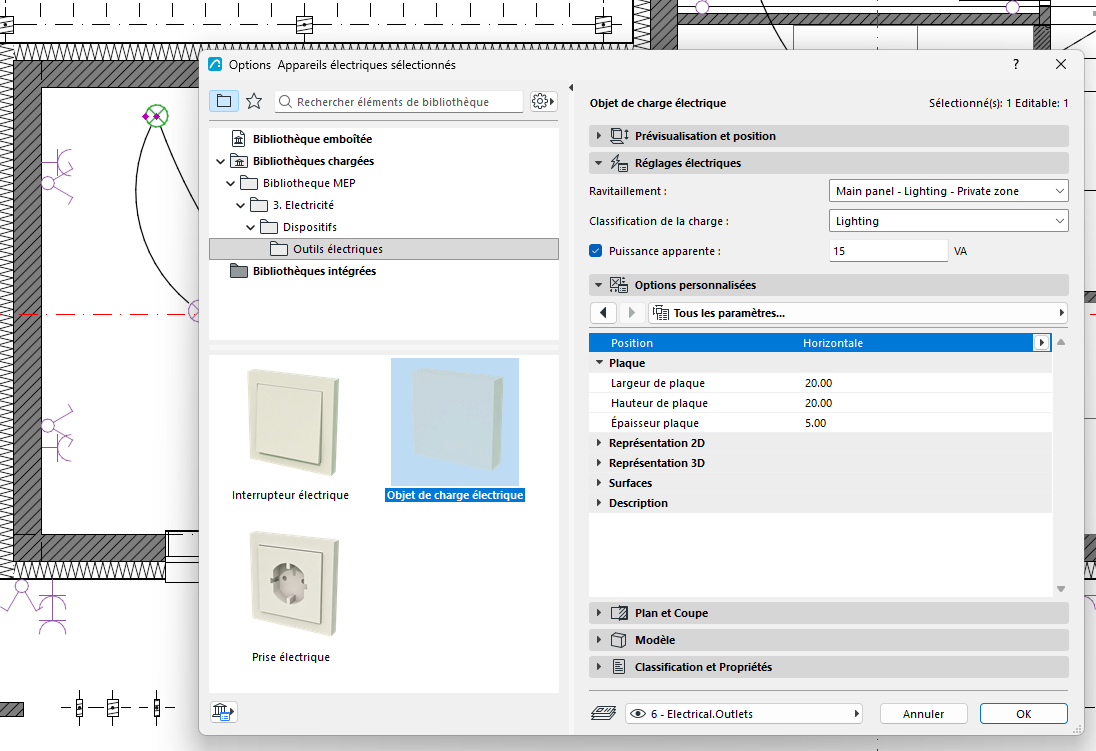Open the Position value arrow button
The height and width of the screenshot is (751, 1096).
pyautogui.click(x=1041, y=343)
